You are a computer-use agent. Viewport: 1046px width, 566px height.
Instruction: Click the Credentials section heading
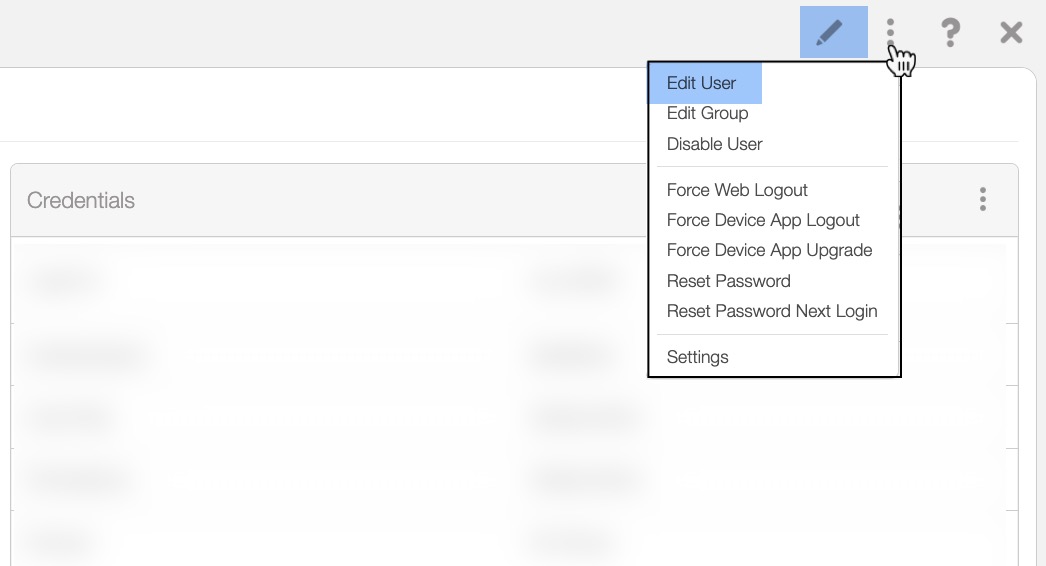coord(81,200)
